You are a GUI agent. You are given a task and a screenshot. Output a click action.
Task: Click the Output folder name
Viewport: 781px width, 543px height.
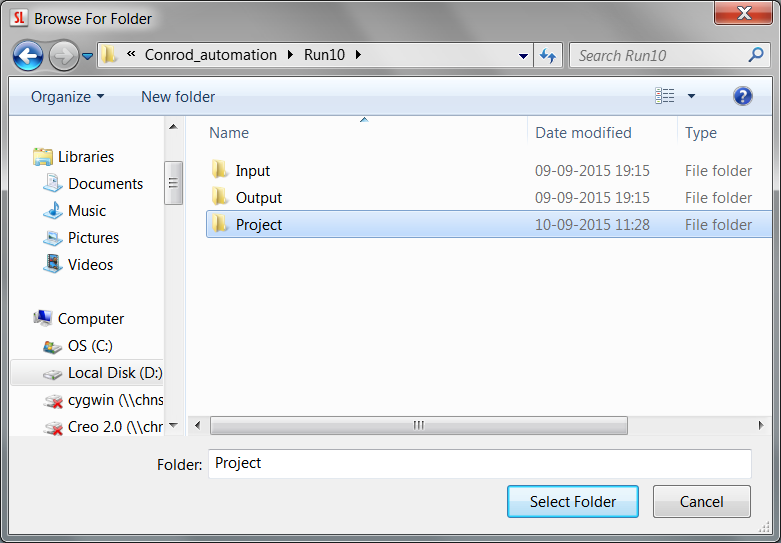259,198
